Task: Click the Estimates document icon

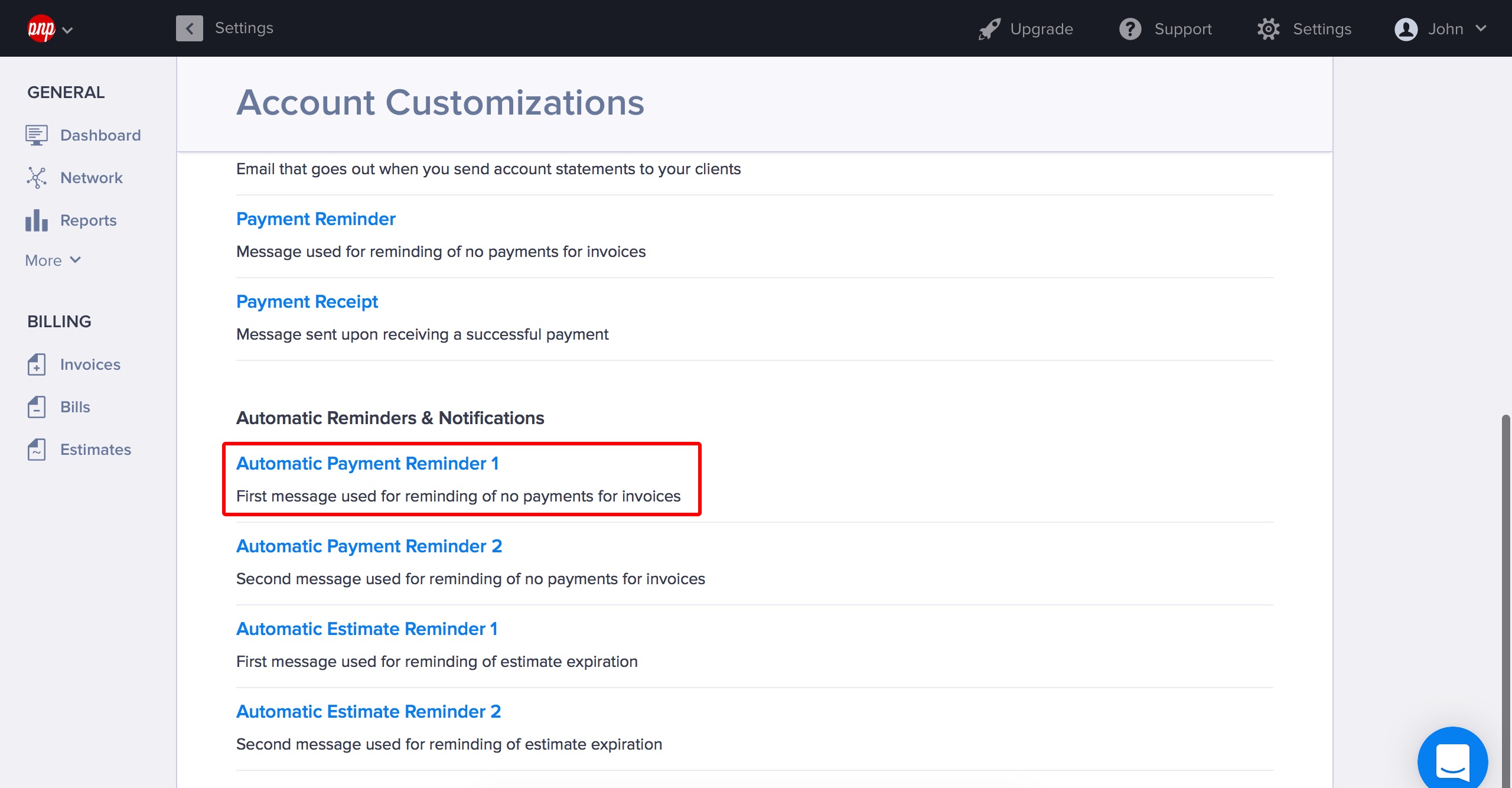Action: (x=36, y=450)
